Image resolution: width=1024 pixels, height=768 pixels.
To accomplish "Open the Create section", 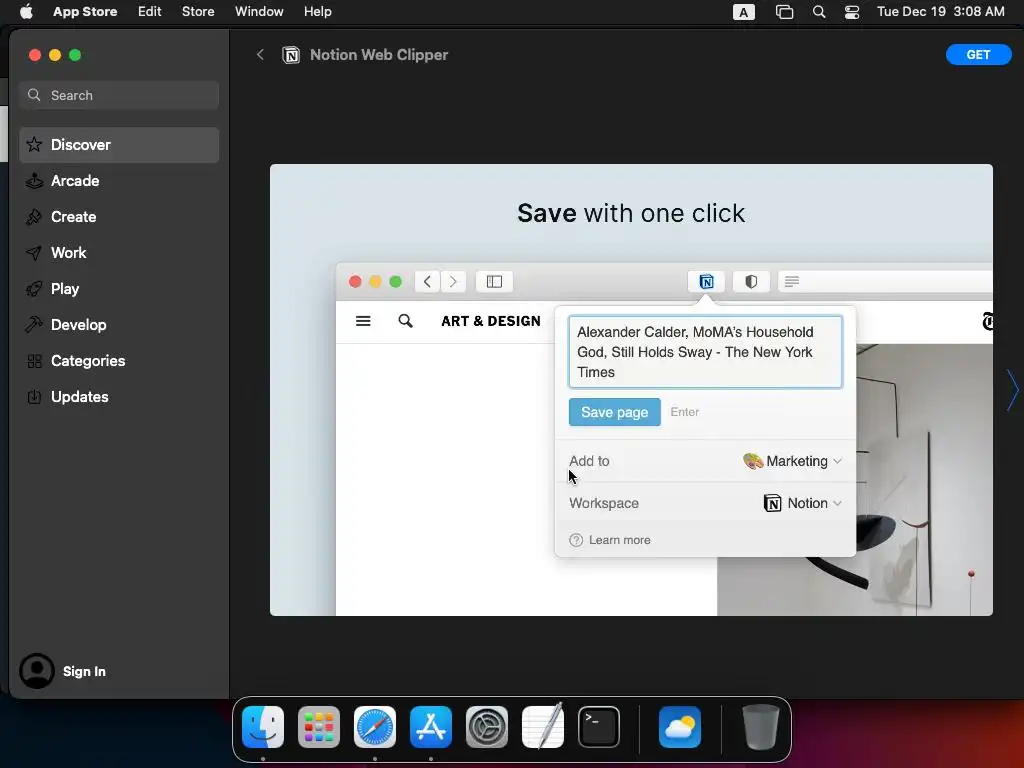I will click(x=119, y=217).
